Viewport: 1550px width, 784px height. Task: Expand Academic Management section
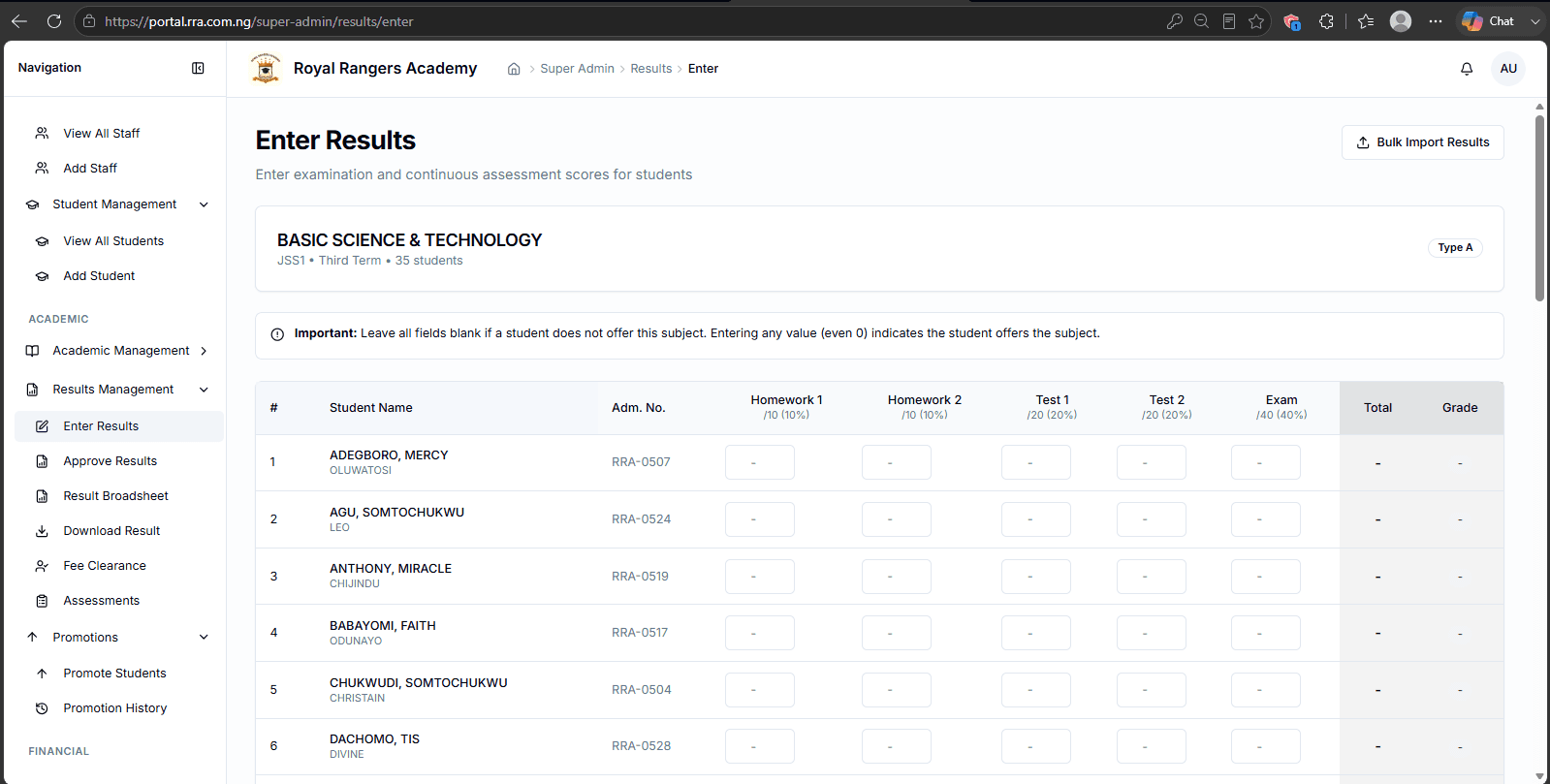click(x=119, y=351)
